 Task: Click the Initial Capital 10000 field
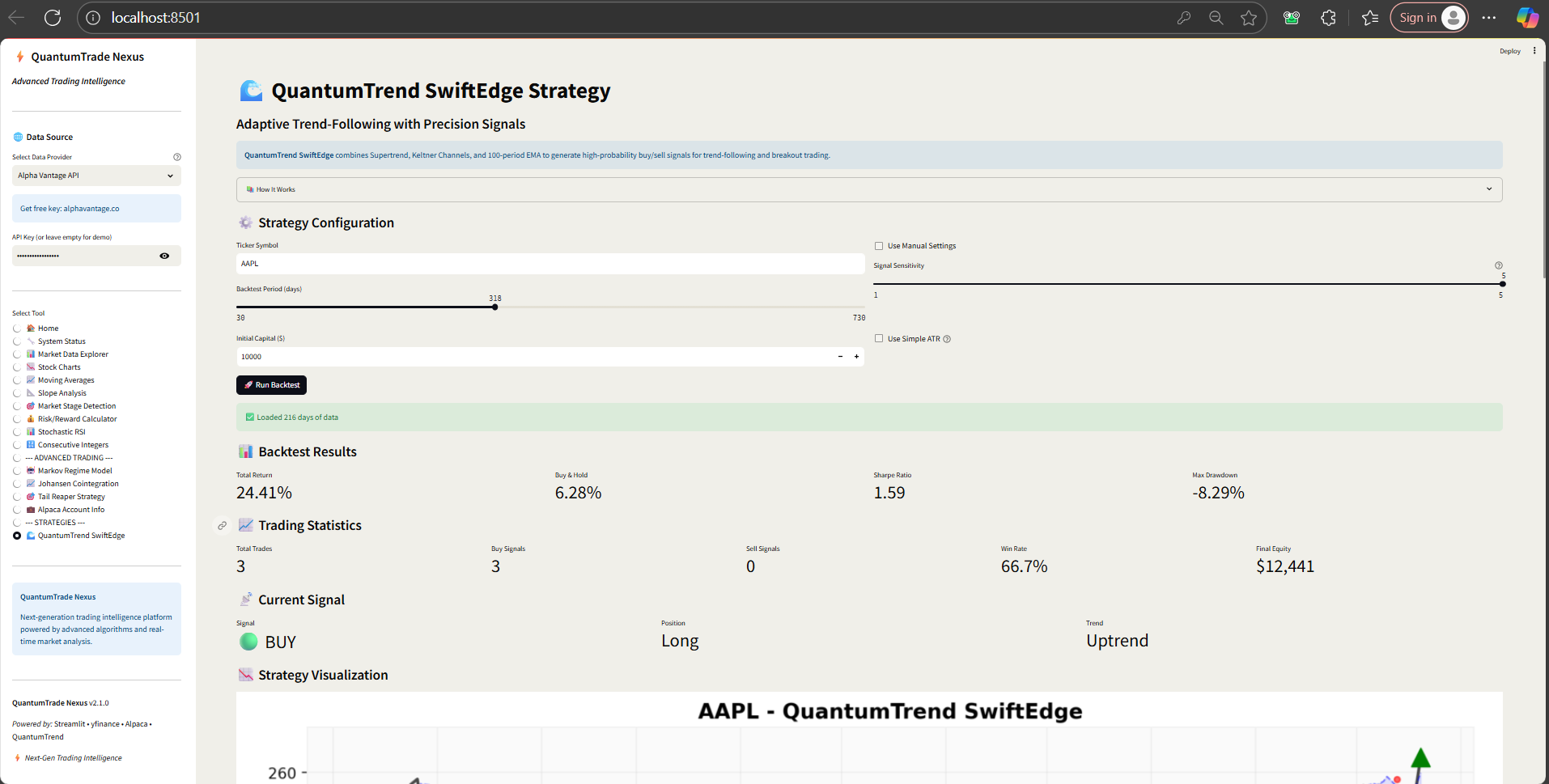click(x=534, y=357)
